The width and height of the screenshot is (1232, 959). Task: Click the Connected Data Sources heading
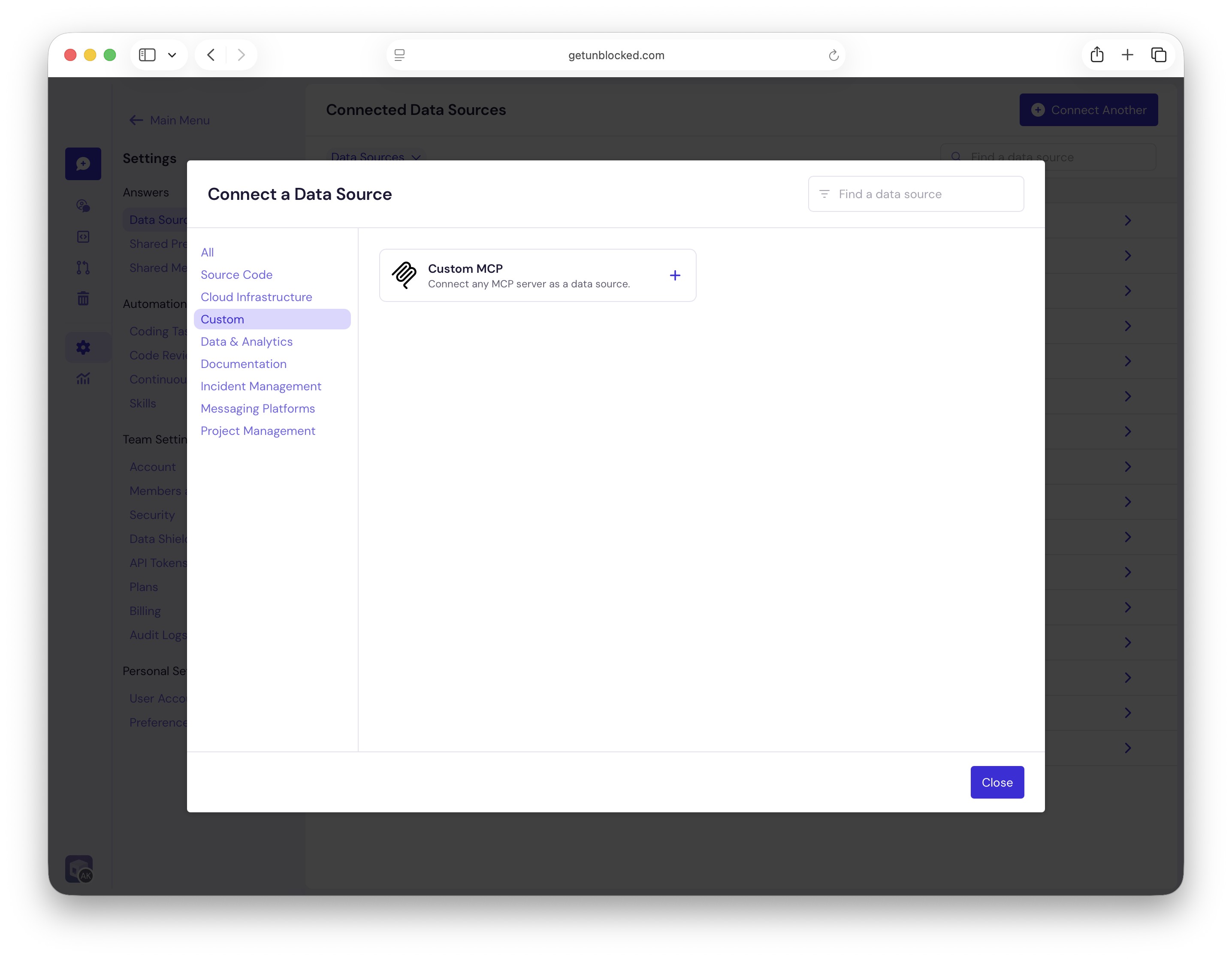point(416,110)
